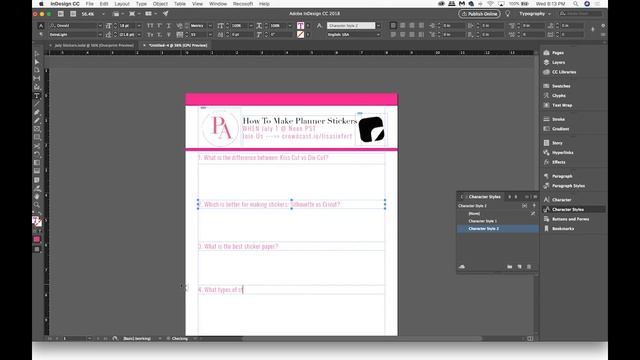Click the text stroke none swatch

[300, 35]
